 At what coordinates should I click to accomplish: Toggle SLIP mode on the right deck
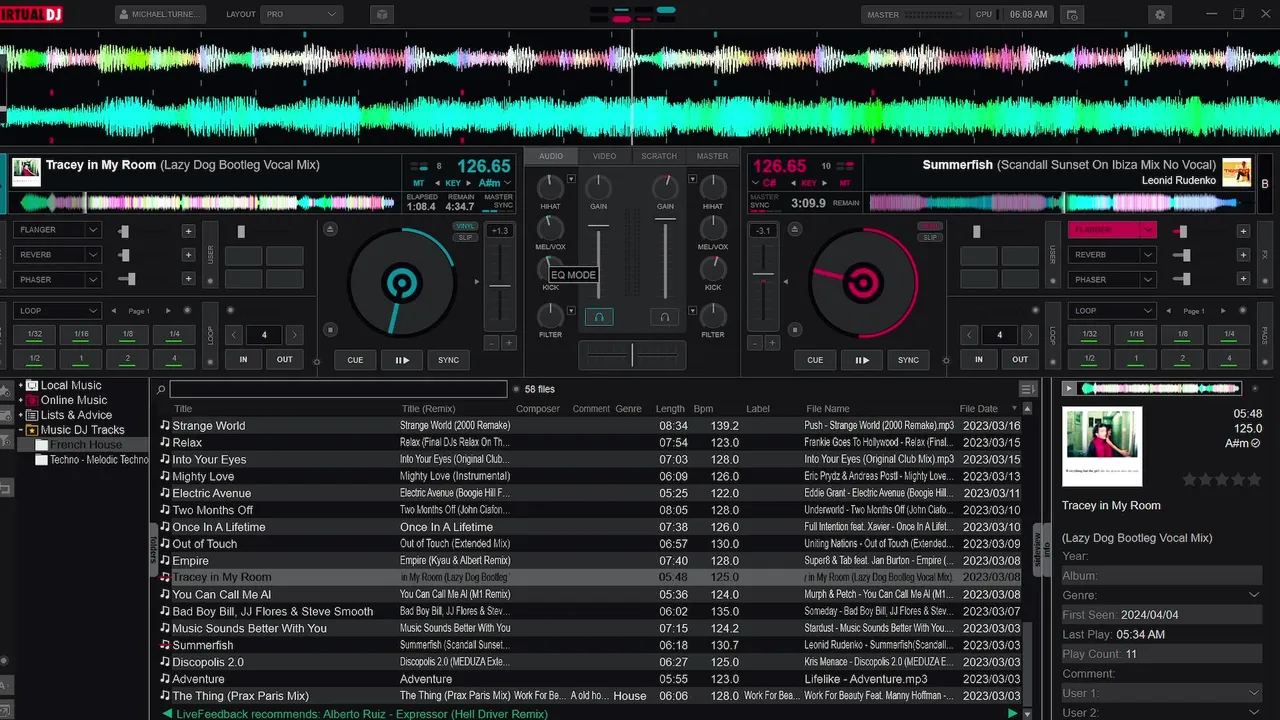click(930, 237)
